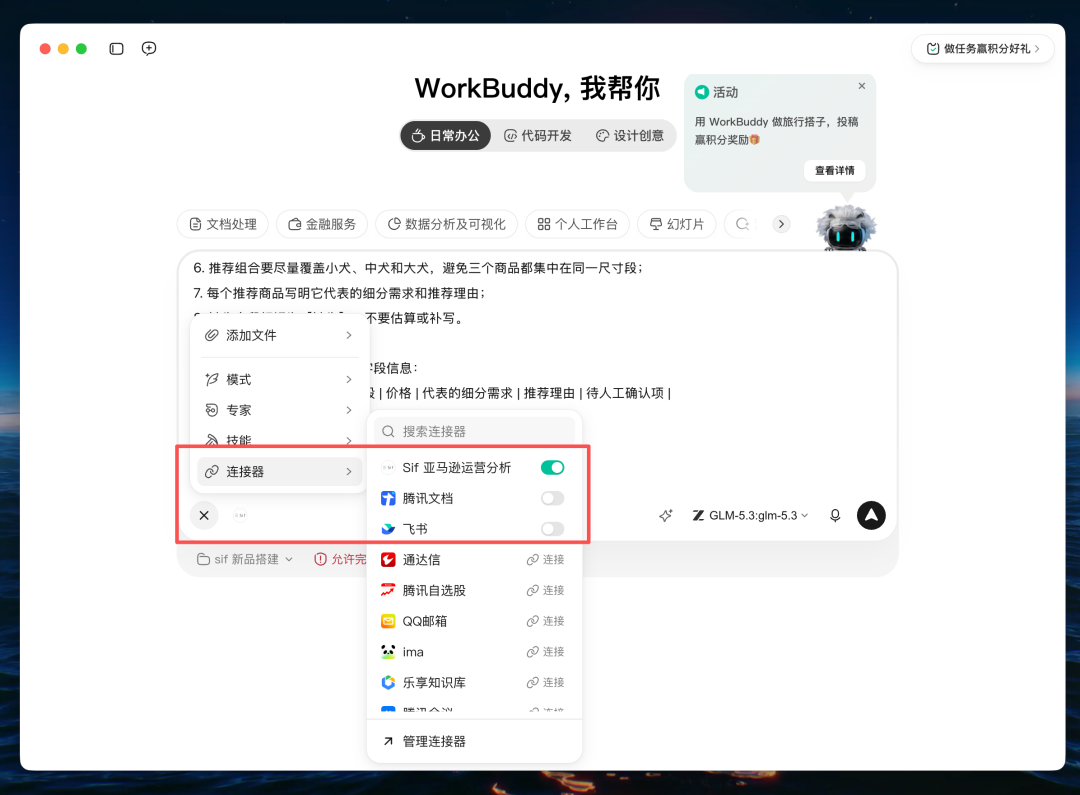The width and height of the screenshot is (1080, 795).
Task: Close the 活动 notification card
Action: (862, 86)
